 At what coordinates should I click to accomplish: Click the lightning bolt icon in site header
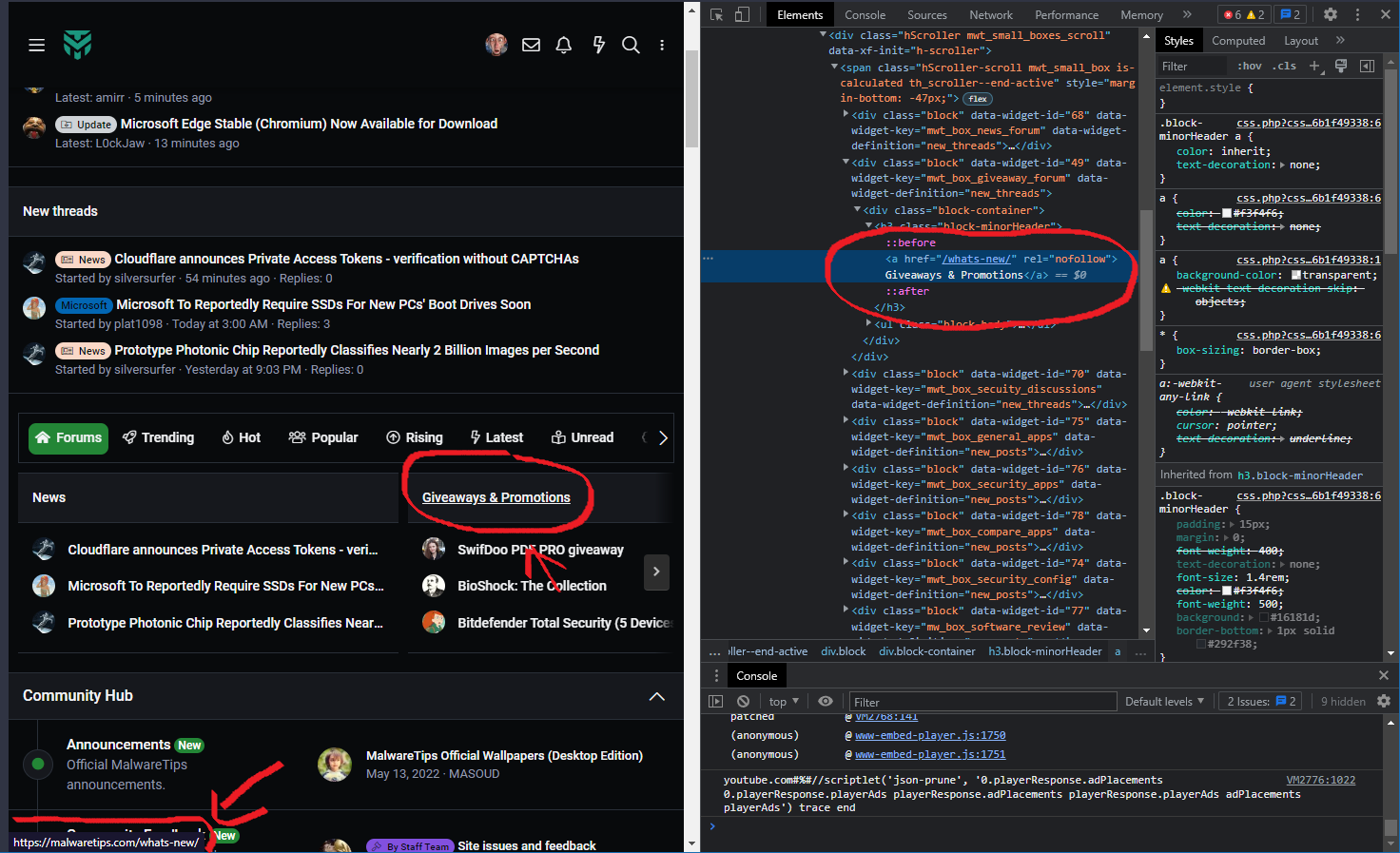click(598, 45)
